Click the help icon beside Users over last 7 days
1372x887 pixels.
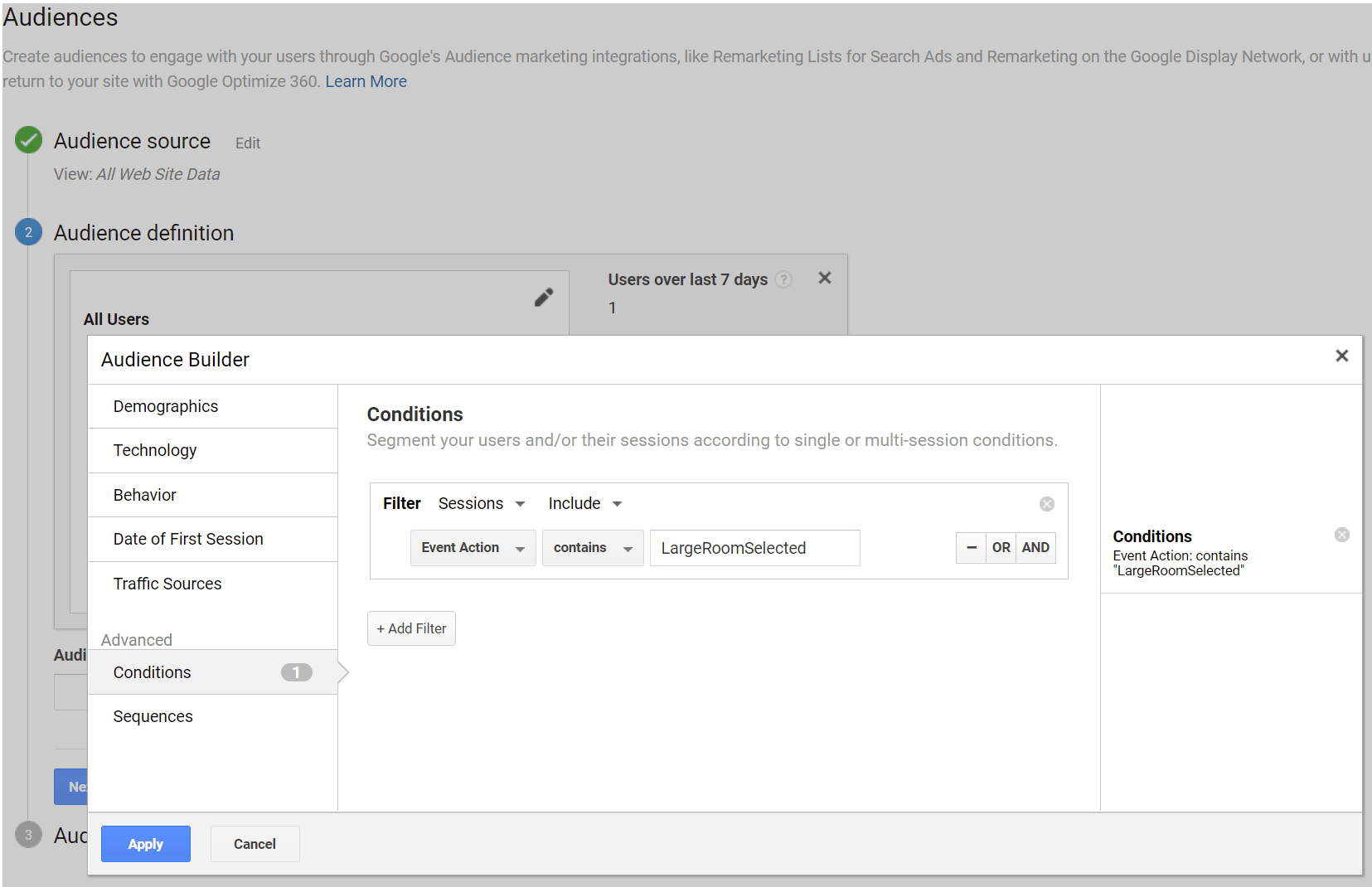[x=783, y=279]
